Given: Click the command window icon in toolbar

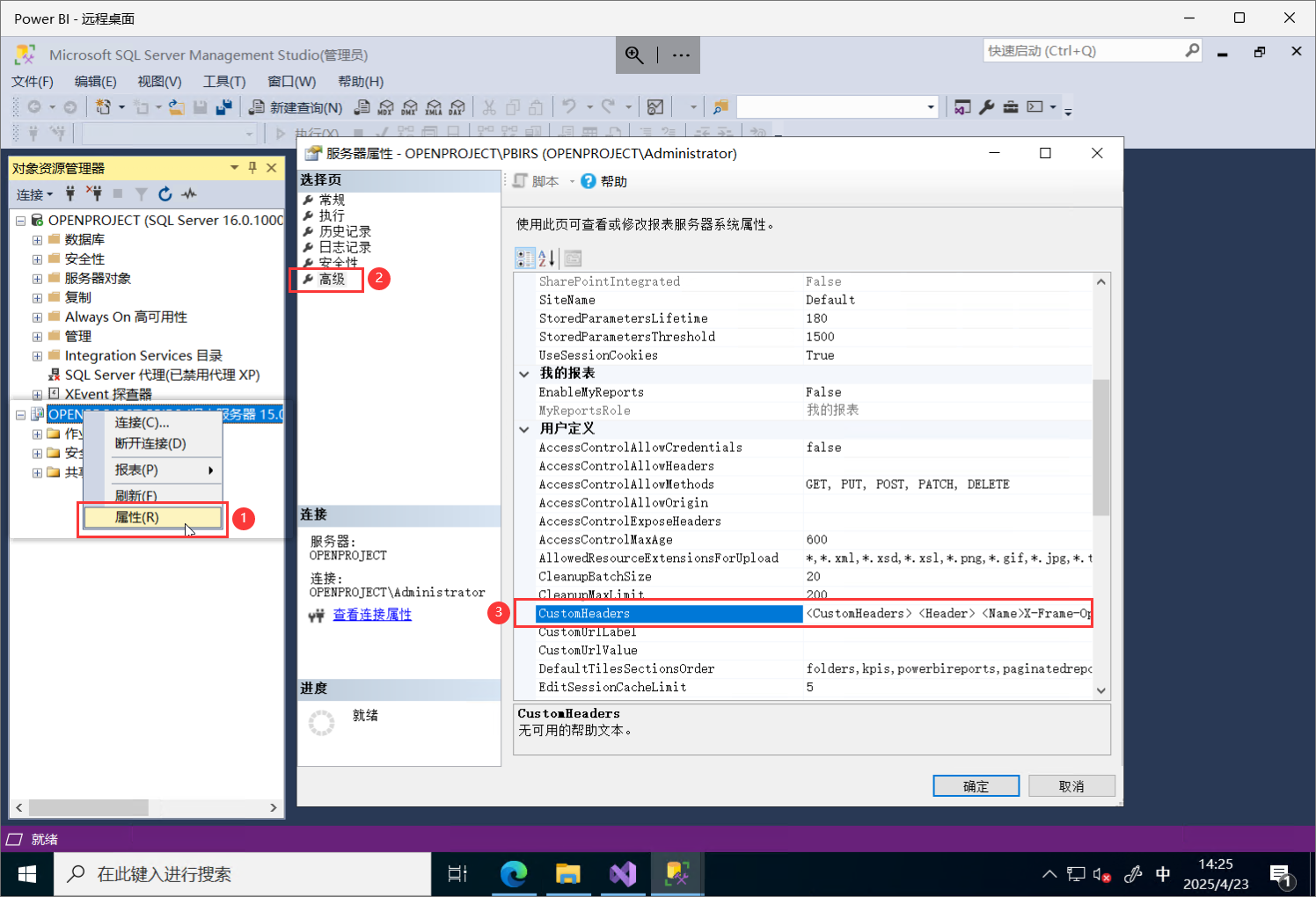Looking at the screenshot, I should point(1035,107).
